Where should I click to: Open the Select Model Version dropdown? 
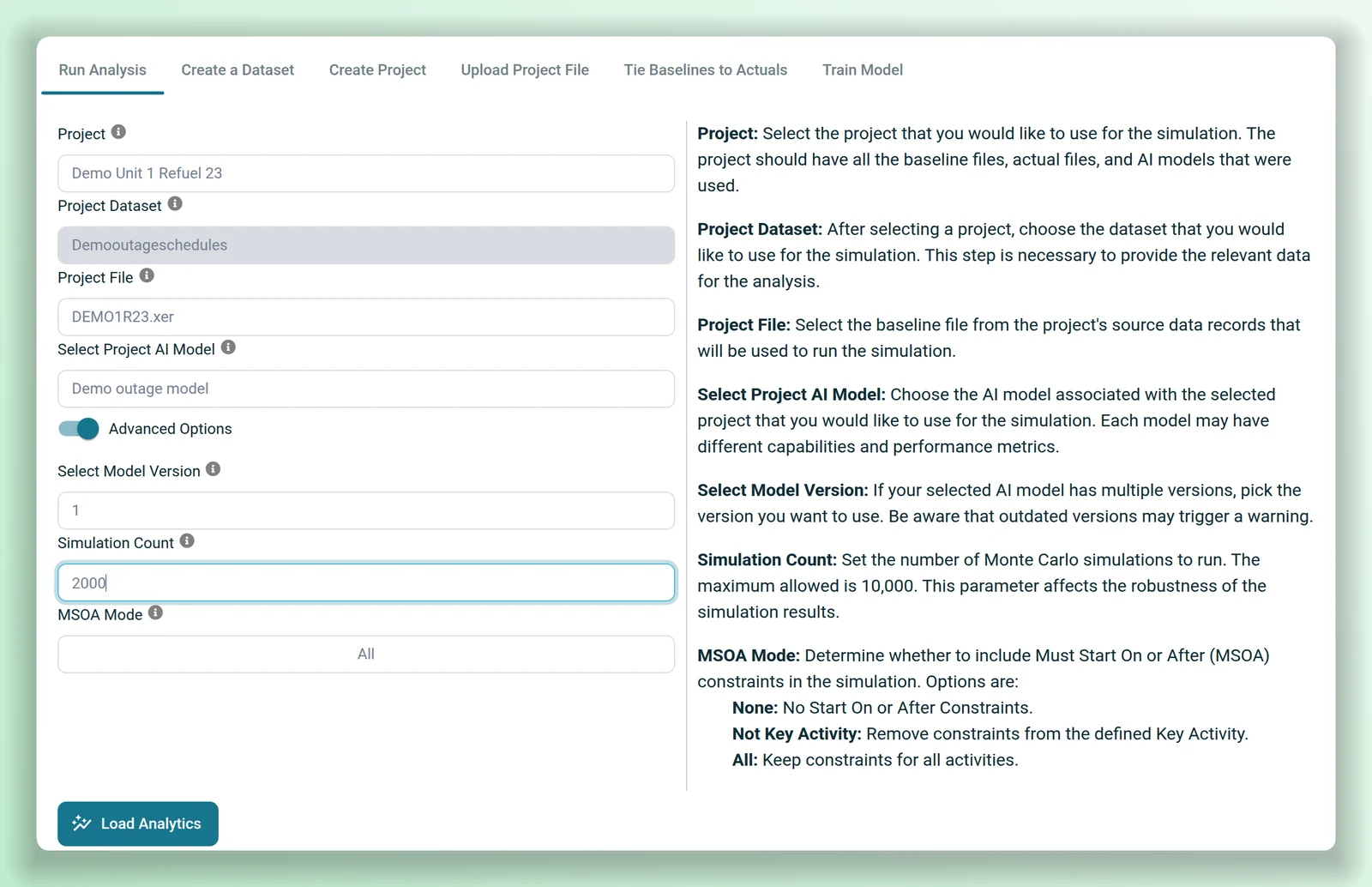click(366, 510)
